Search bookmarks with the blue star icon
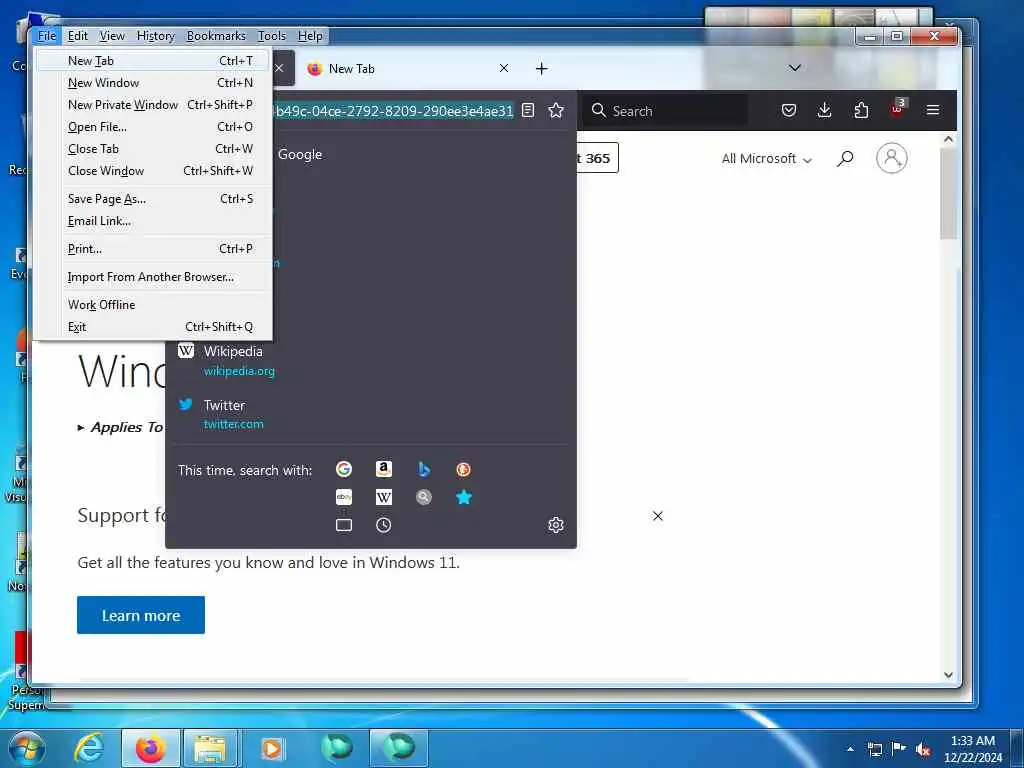 (x=464, y=497)
